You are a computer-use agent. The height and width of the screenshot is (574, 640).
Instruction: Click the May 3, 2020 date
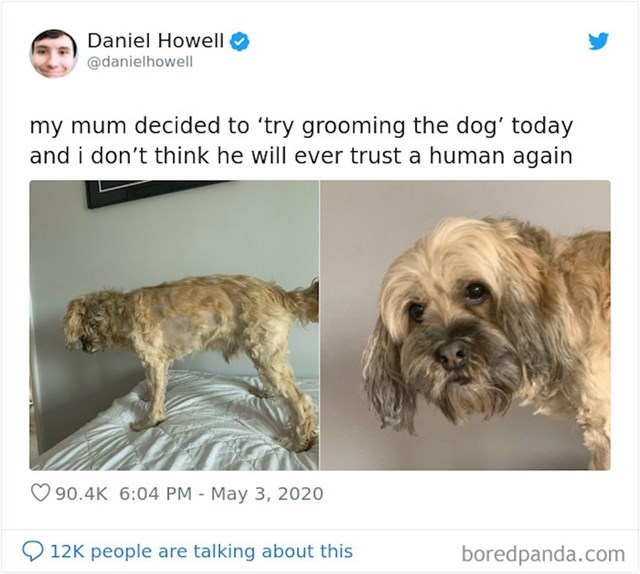[x=267, y=494]
